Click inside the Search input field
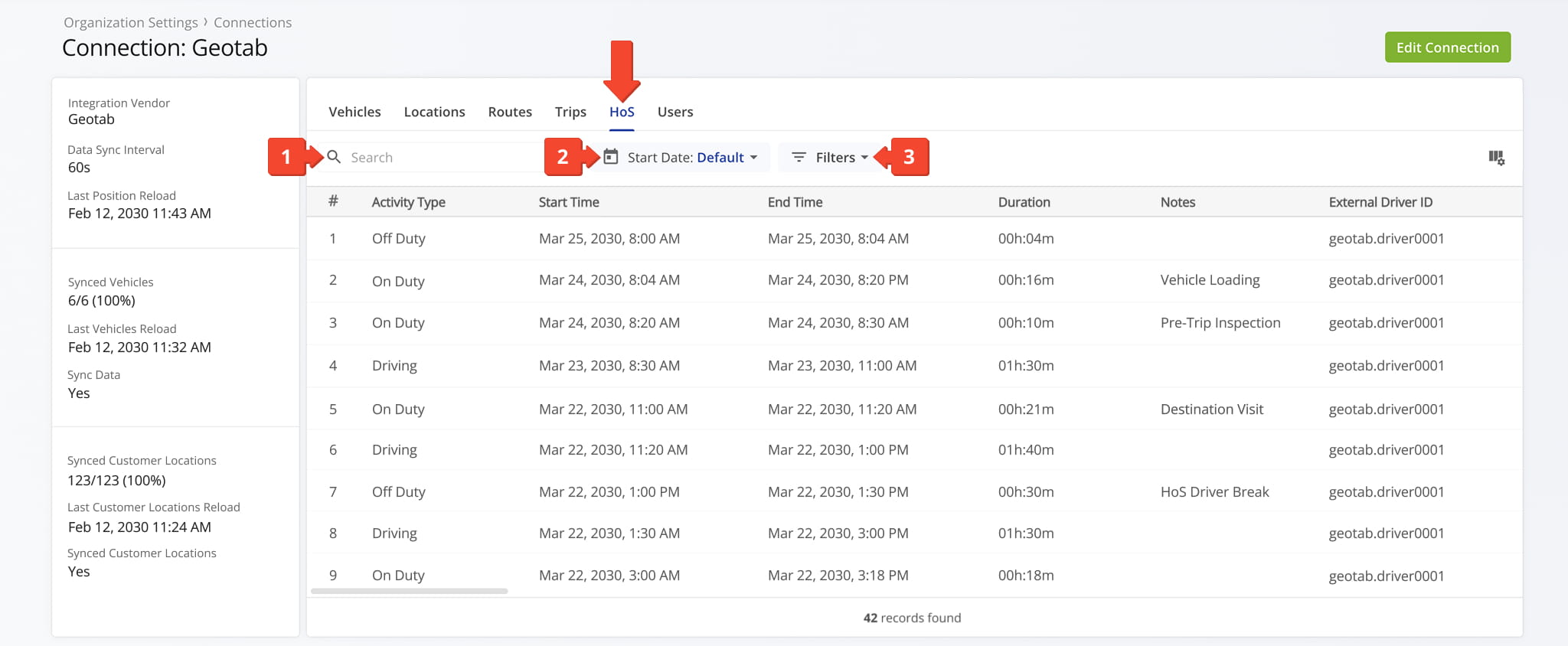1568x646 pixels. [436, 158]
